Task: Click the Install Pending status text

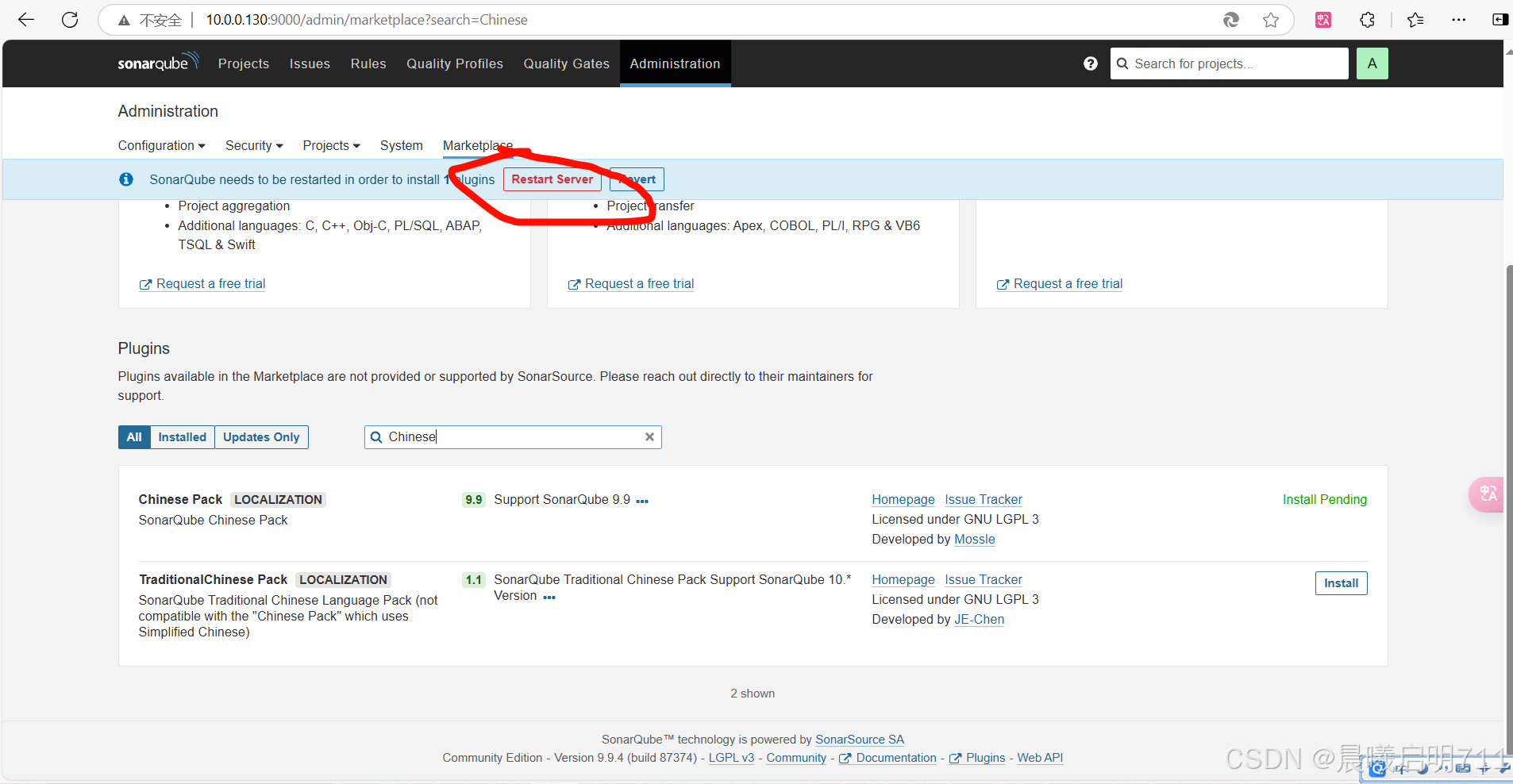Action: pos(1325,500)
